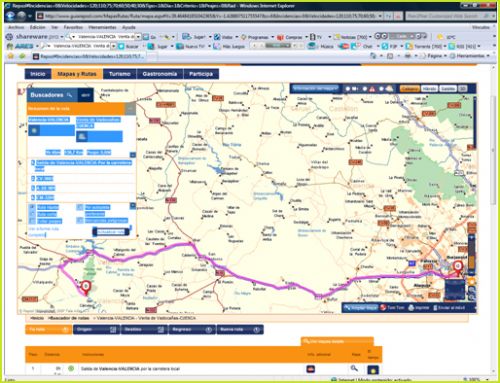Screen dimensions: 500x383
Task: Open the Herramientas command bar dropdown
Action: [470, 56]
